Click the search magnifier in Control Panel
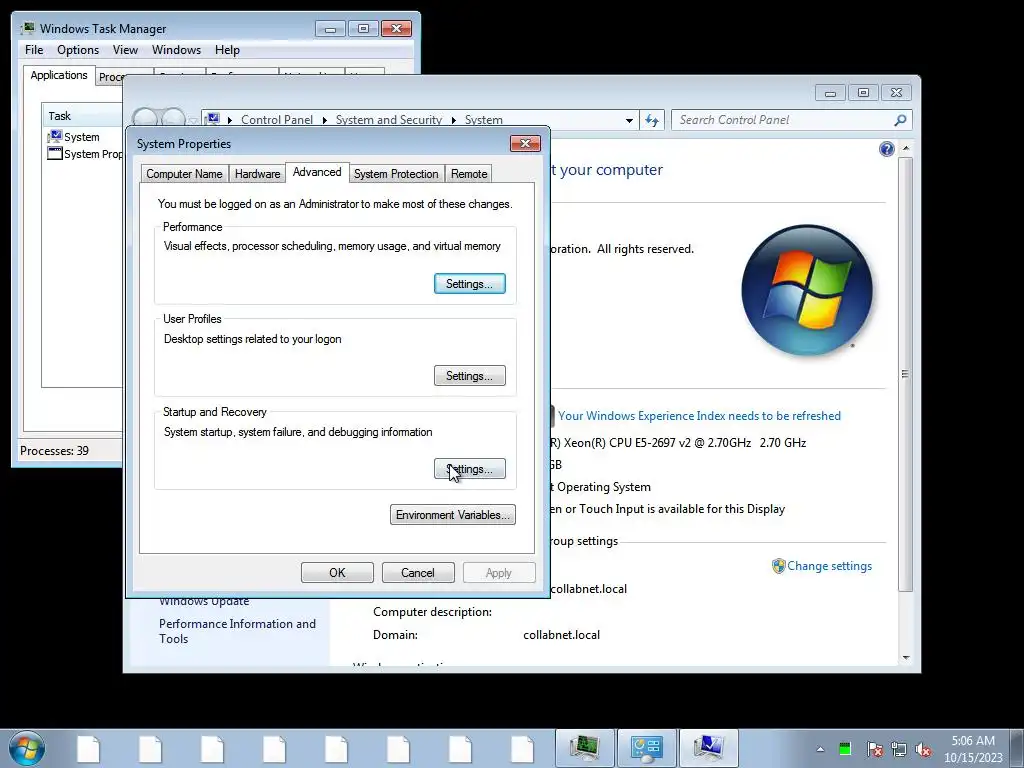 (900, 120)
